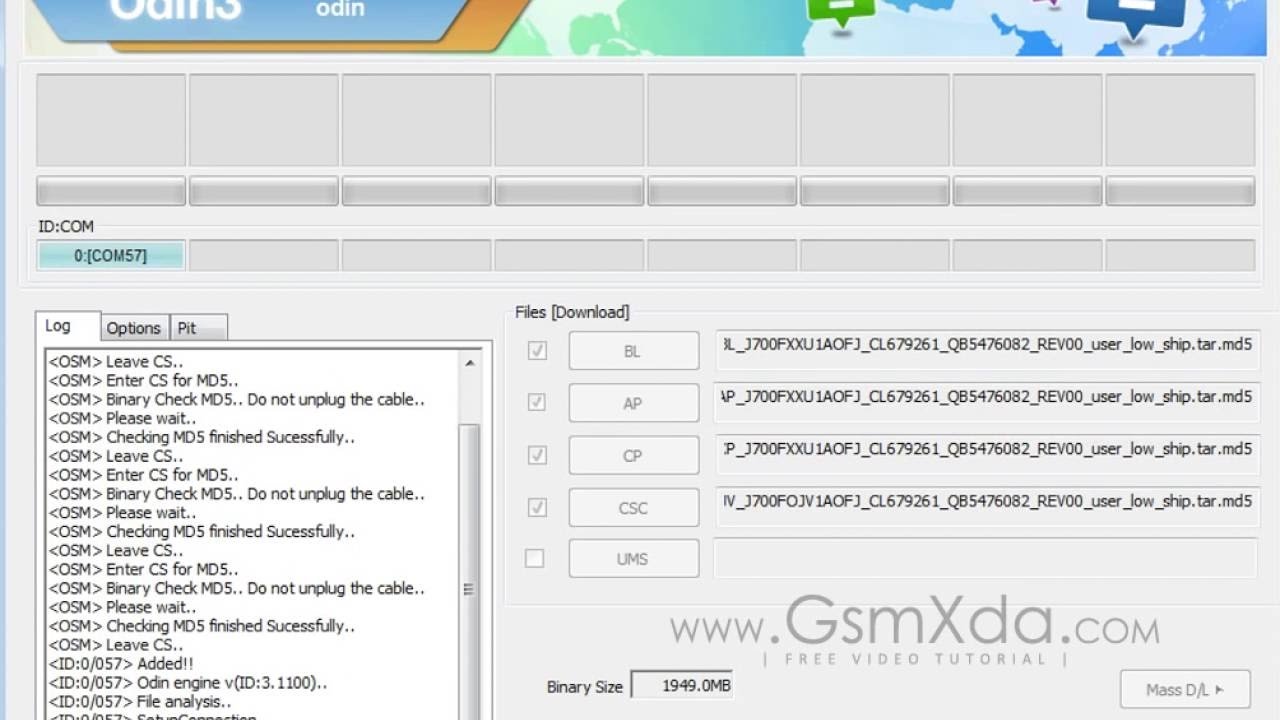Click the Mass D/L button

pos(1185,689)
